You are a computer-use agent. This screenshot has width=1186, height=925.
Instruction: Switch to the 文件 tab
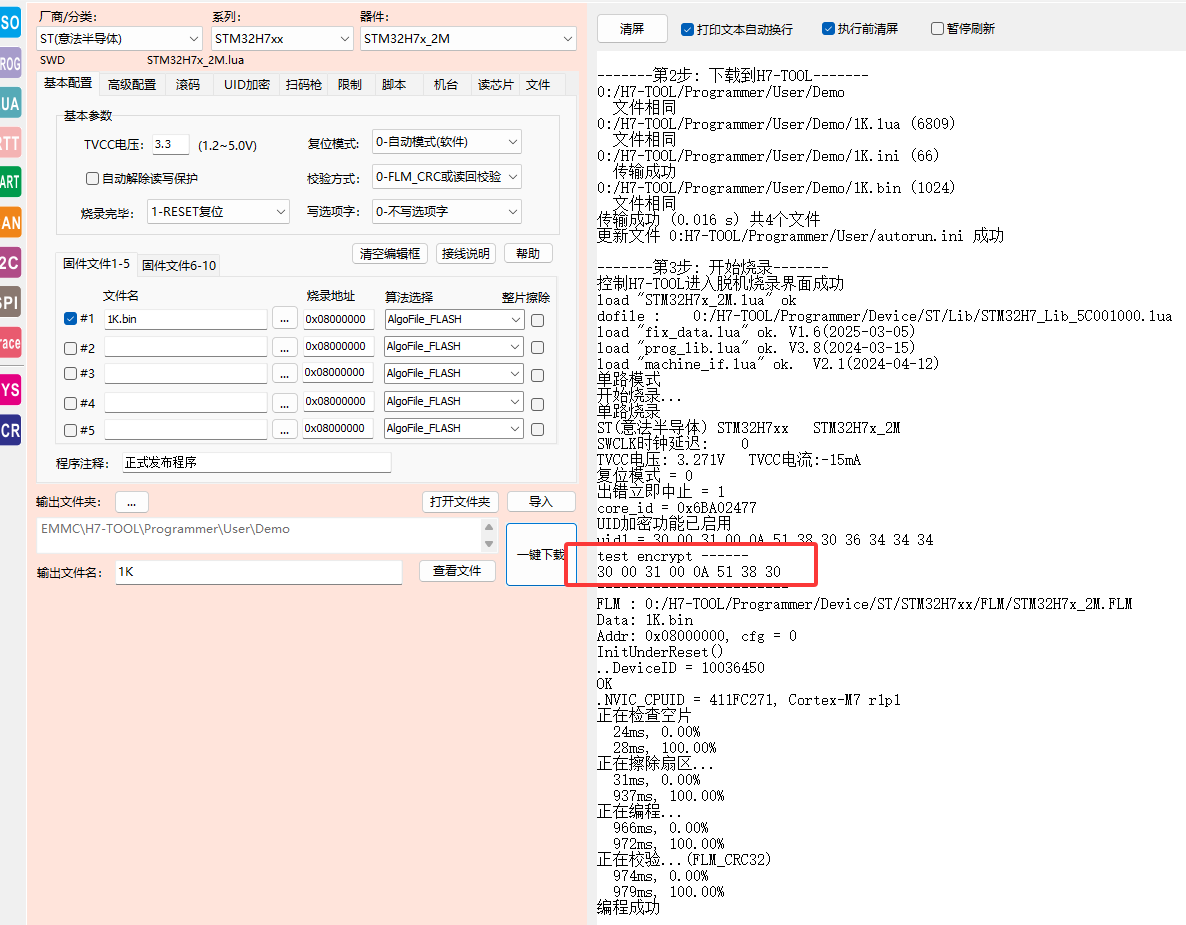point(538,85)
